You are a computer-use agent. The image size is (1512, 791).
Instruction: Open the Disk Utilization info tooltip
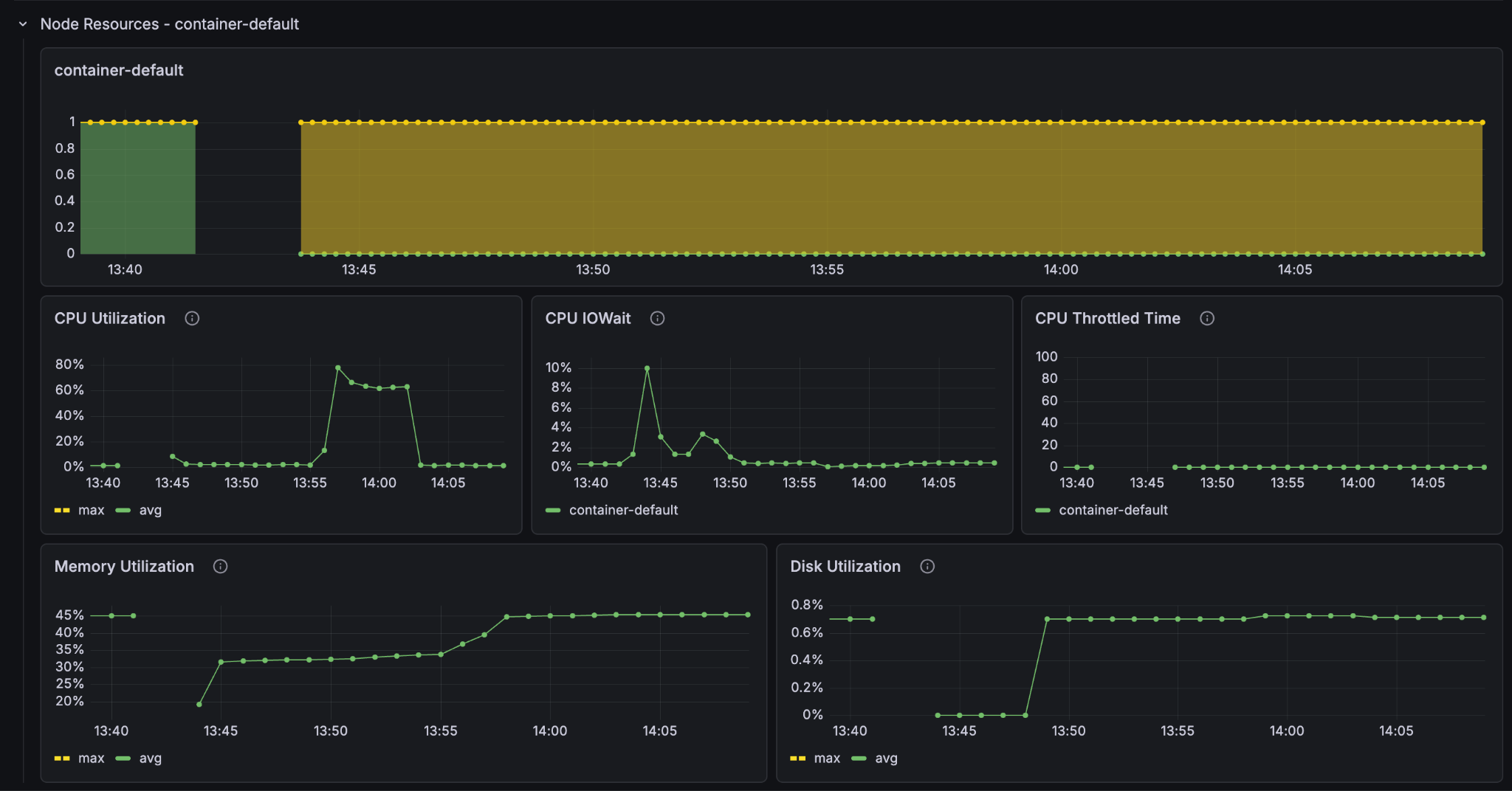click(927, 566)
